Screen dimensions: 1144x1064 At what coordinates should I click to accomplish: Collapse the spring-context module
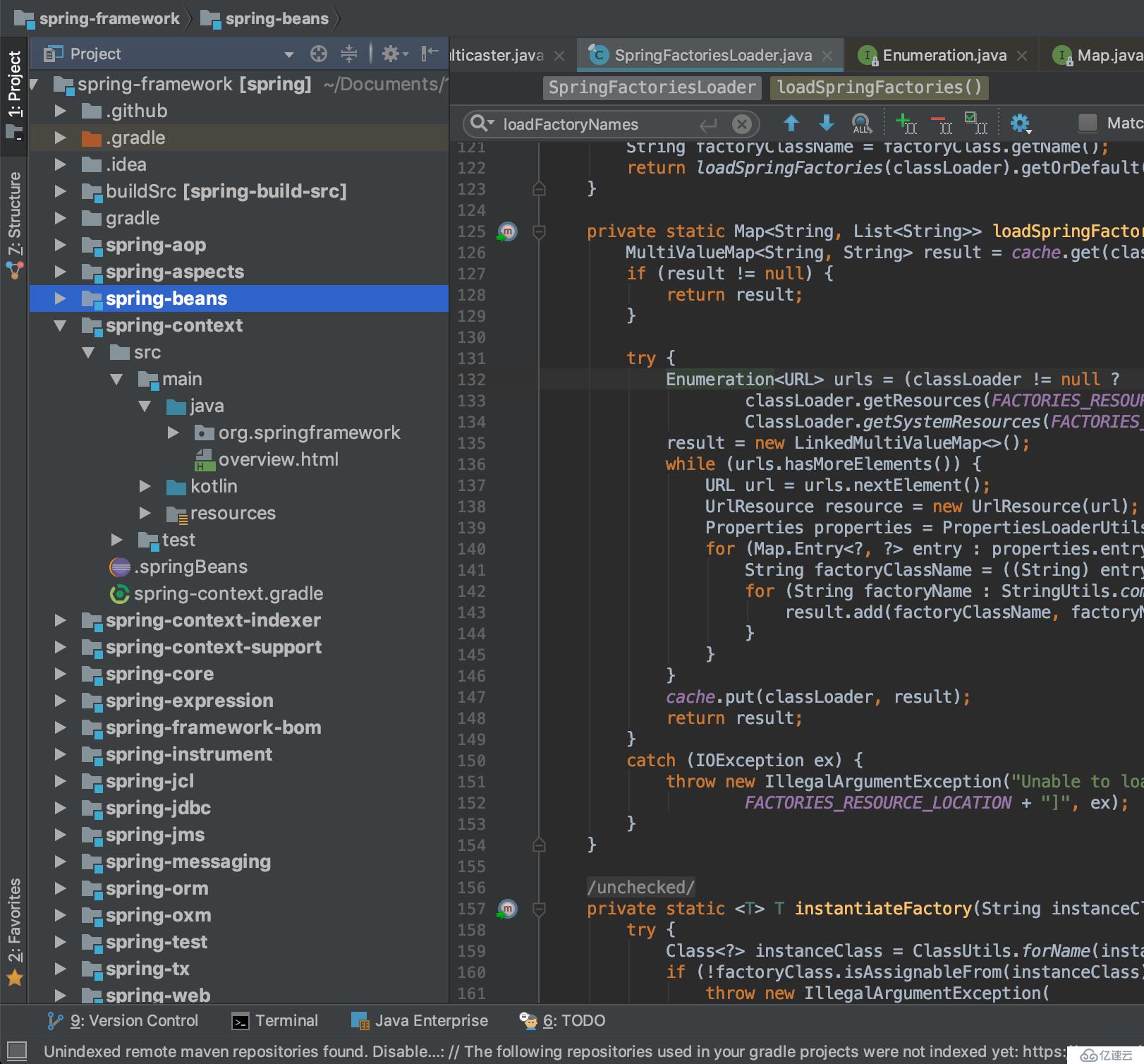61,325
